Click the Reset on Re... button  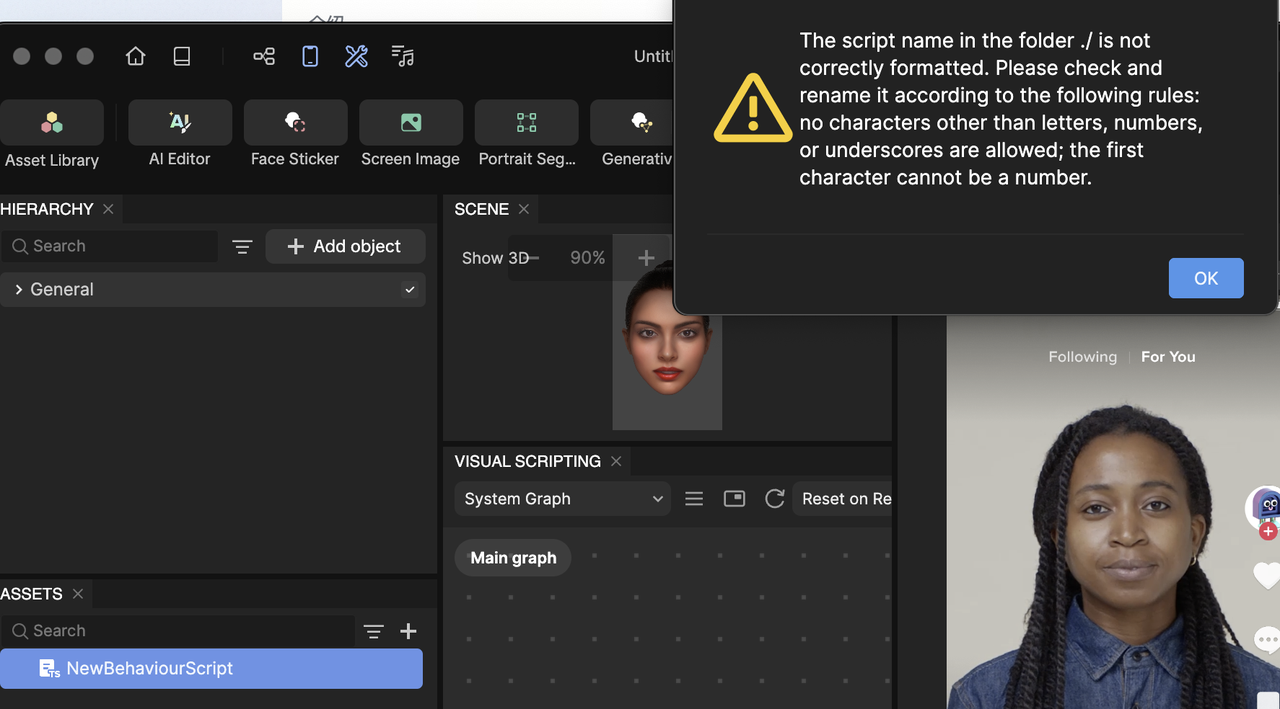(x=842, y=499)
